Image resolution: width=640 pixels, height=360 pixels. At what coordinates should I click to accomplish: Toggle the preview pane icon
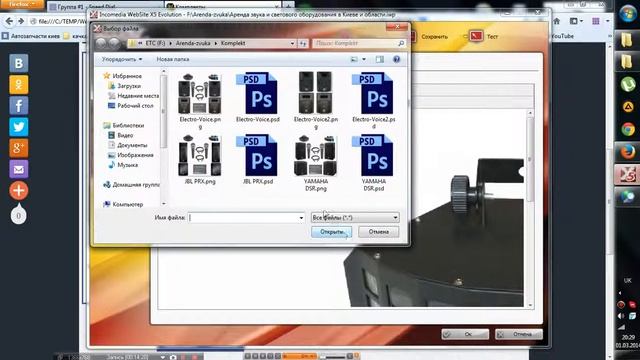pos(380,60)
